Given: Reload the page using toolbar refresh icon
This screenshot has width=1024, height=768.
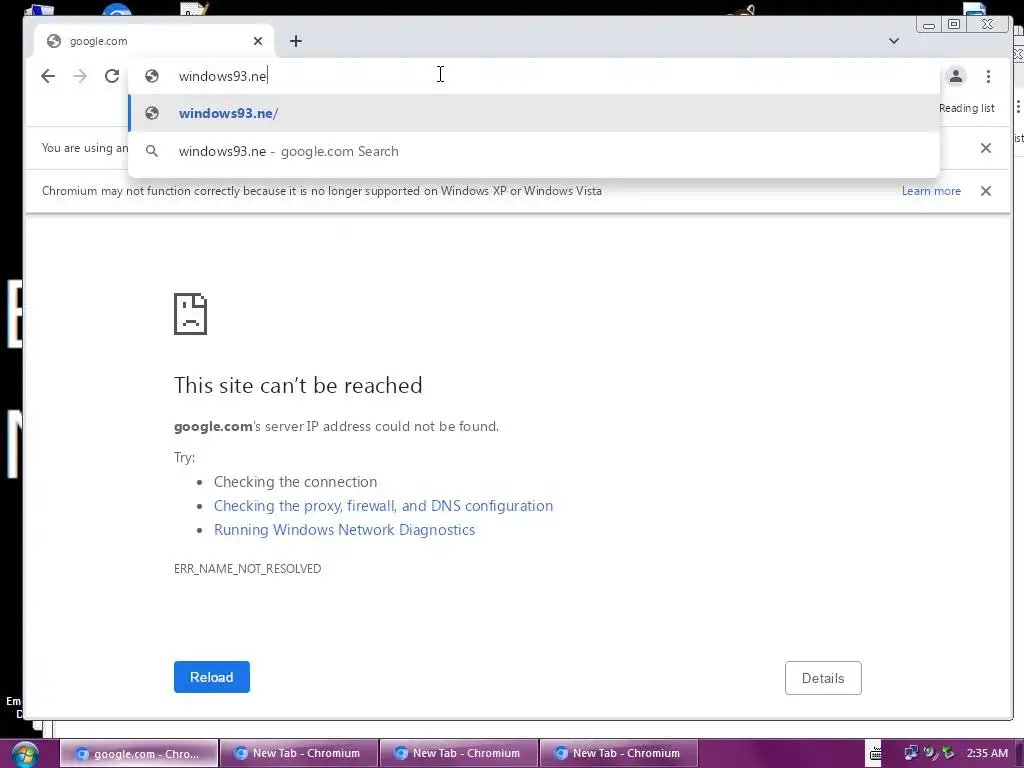Looking at the screenshot, I should pos(112,76).
